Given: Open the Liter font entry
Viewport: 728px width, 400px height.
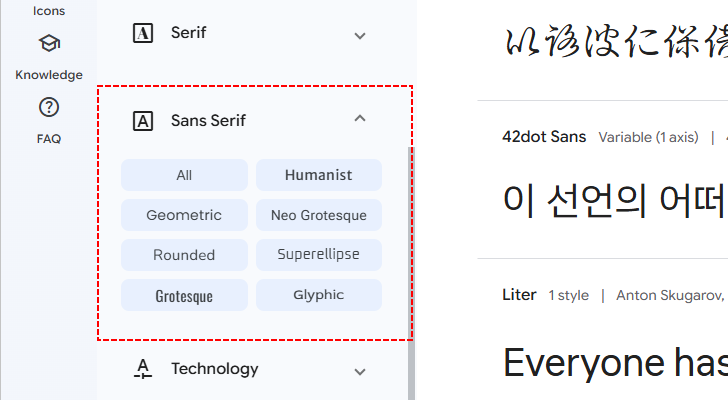Looking at the screenshot, I should pyautogui.click(x=519, y=295).
